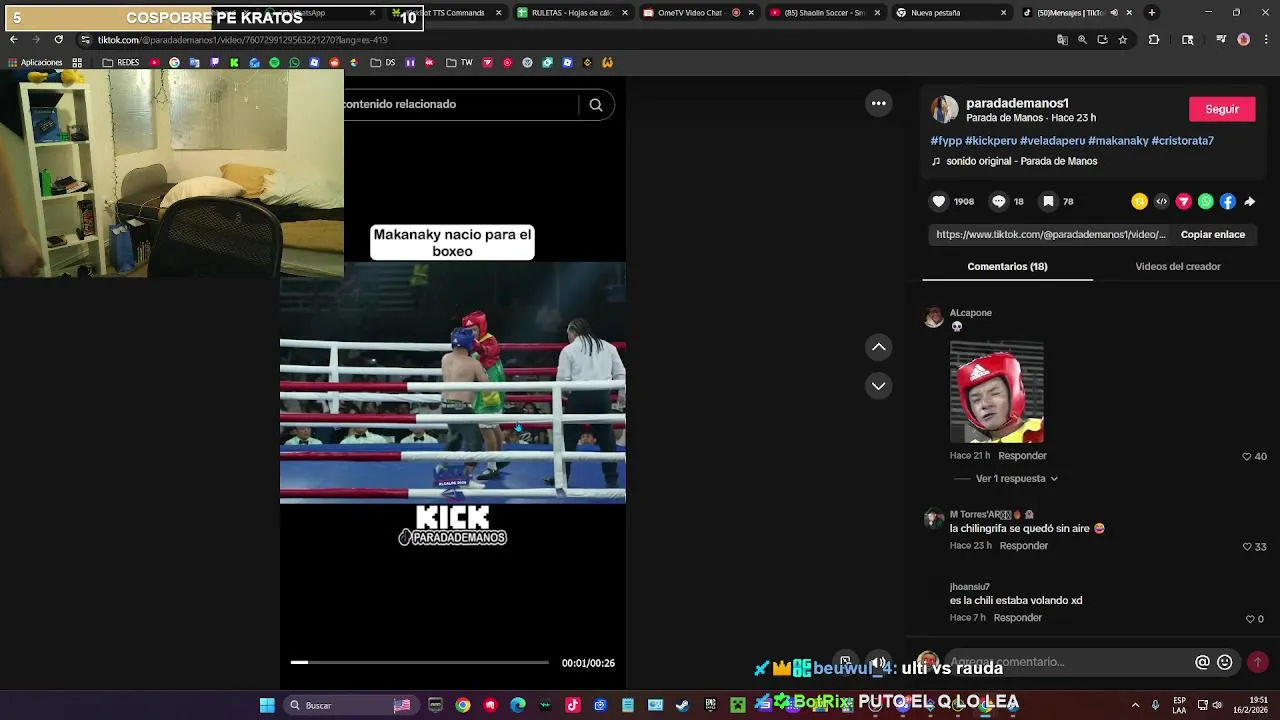This screenshot has width=1280, height=720.
Task: Click the browser address bar URL
Action: click(242, 40)
